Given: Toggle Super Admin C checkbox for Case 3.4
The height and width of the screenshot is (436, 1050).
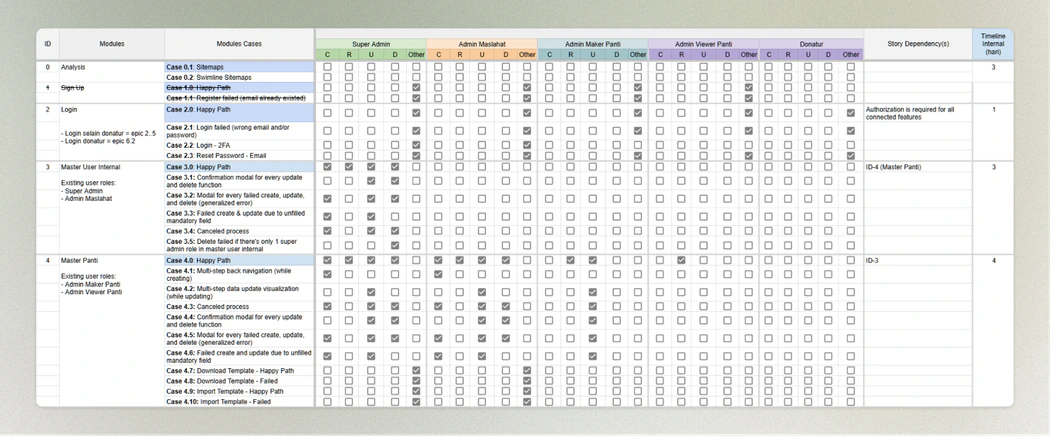Looking at the screenshot, I should tap(327, 231).
